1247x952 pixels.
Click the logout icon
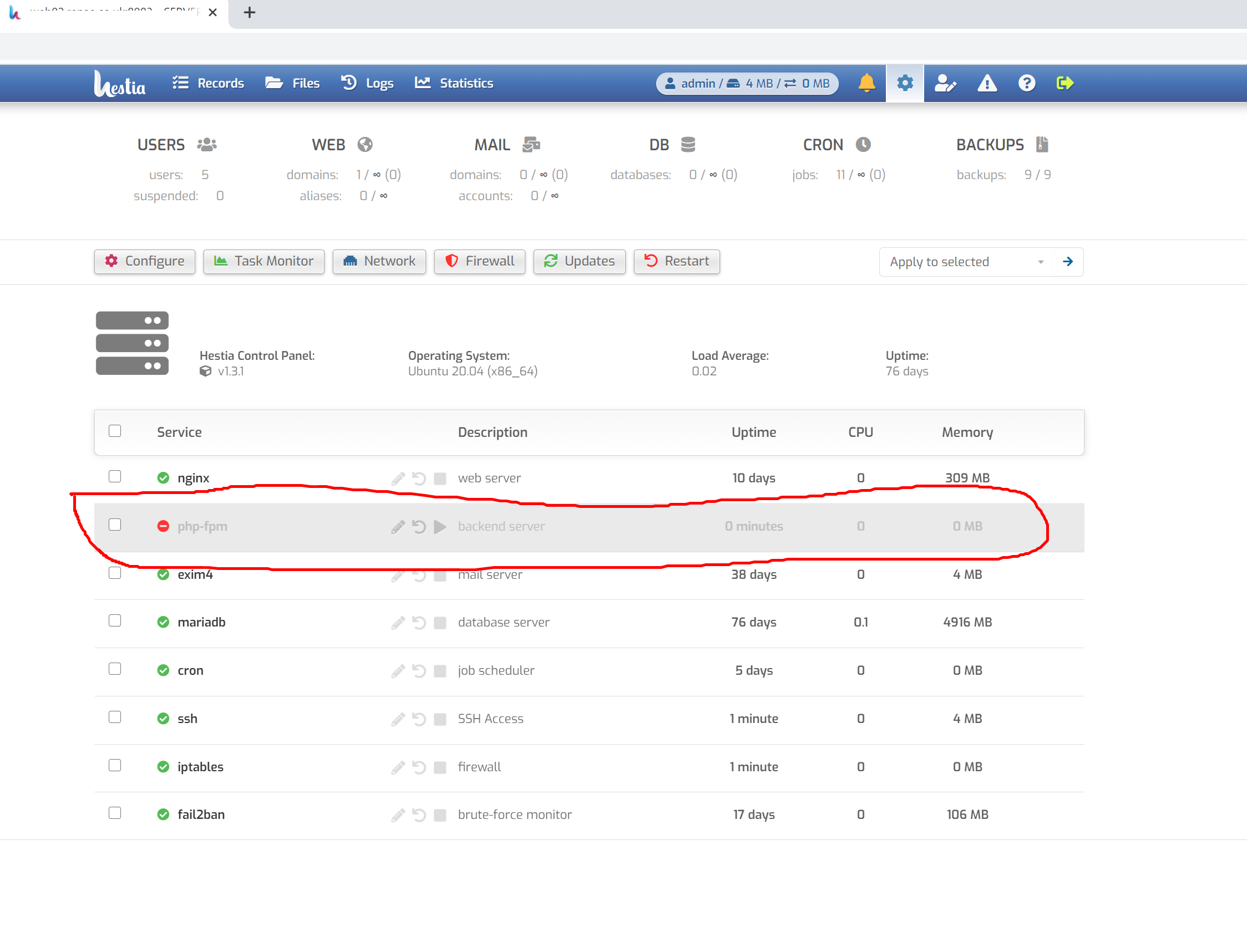click(1064, 83)
